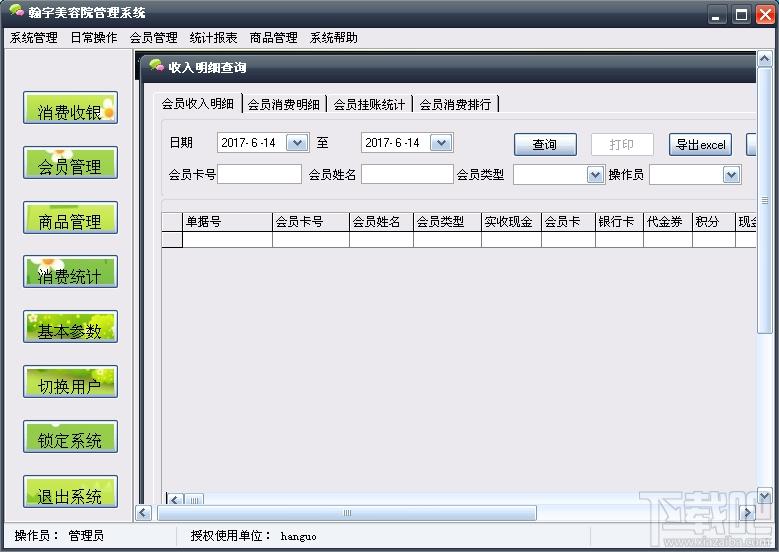Maximize the main application window
Screen dimensions: 779x552
coord(741,14)
